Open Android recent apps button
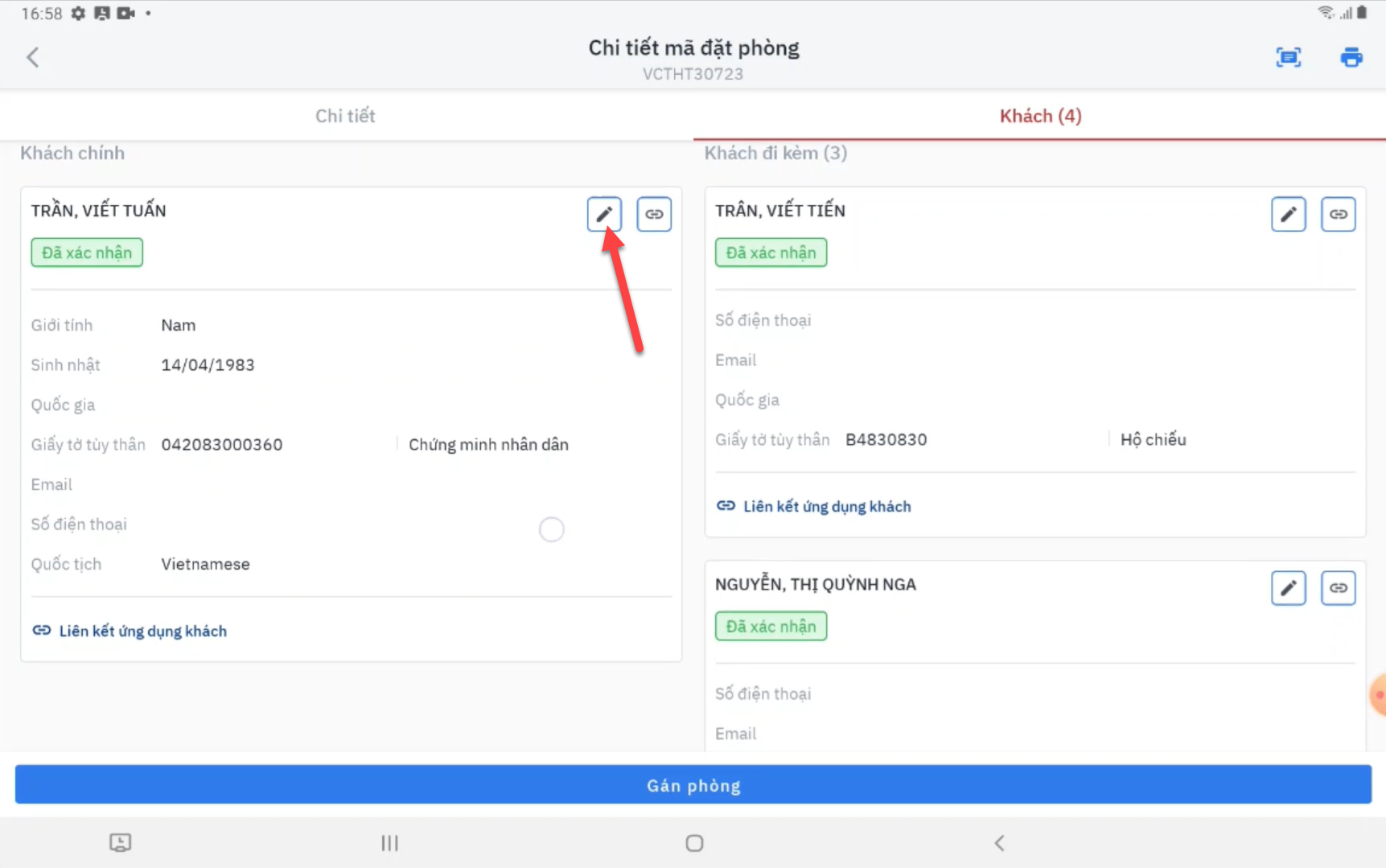Screen dimensions: 1386x868 tap(390, 843)
